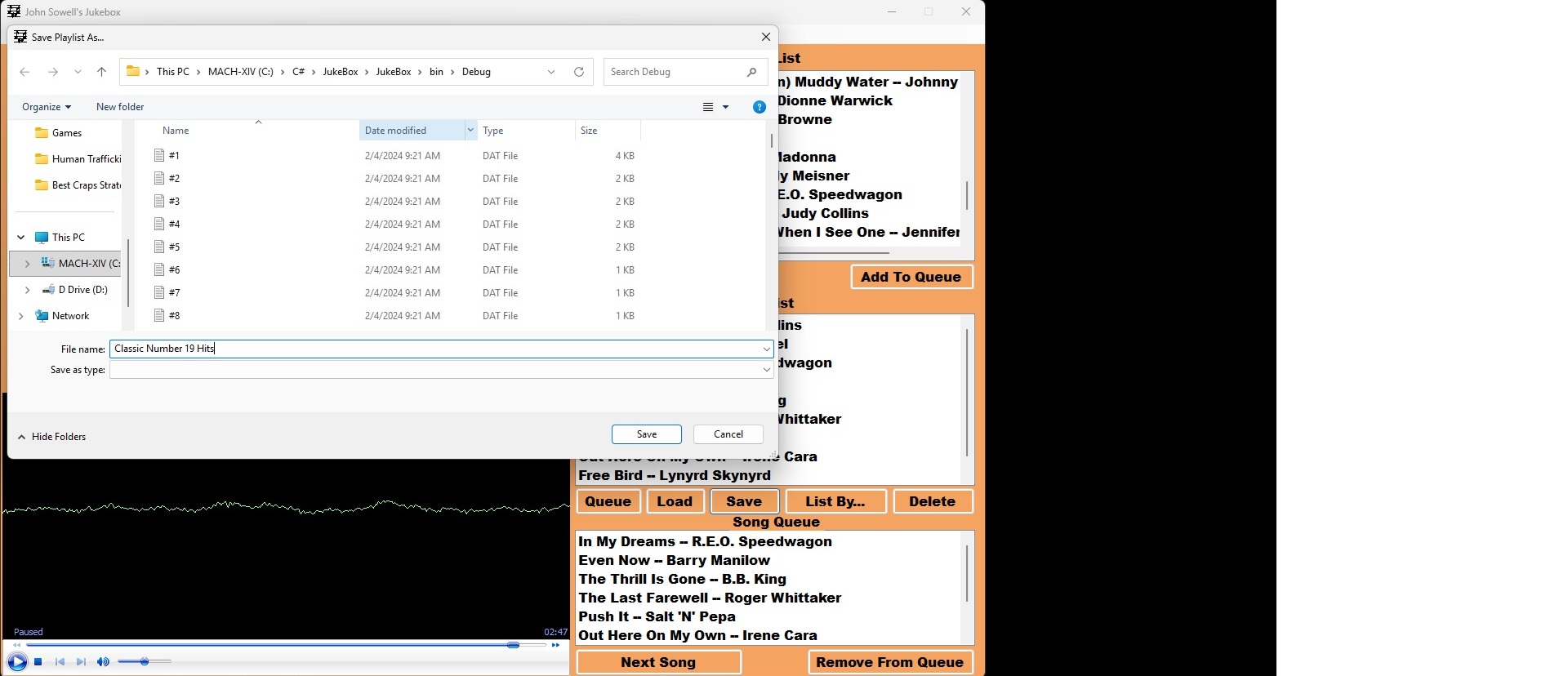Click New folder in toolbar

120,107
